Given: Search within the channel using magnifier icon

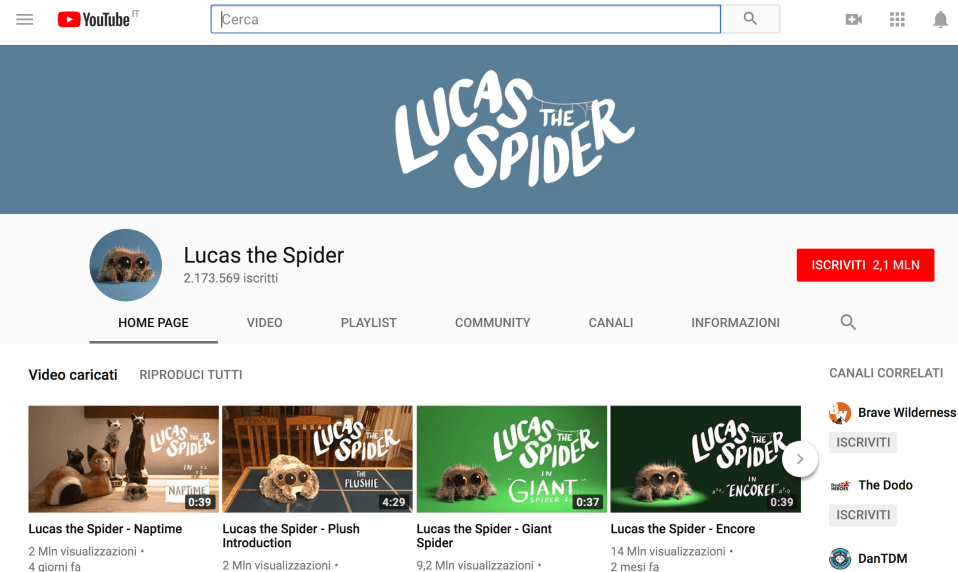Looking at the screenshot, I should click(x=848, y=322).
